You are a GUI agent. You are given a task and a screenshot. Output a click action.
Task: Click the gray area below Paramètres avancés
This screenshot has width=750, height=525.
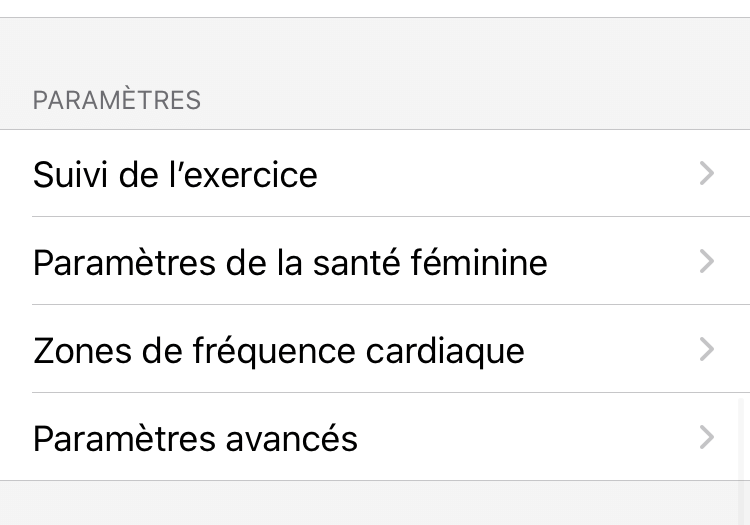pyautogui.click(x=375, y=505)
